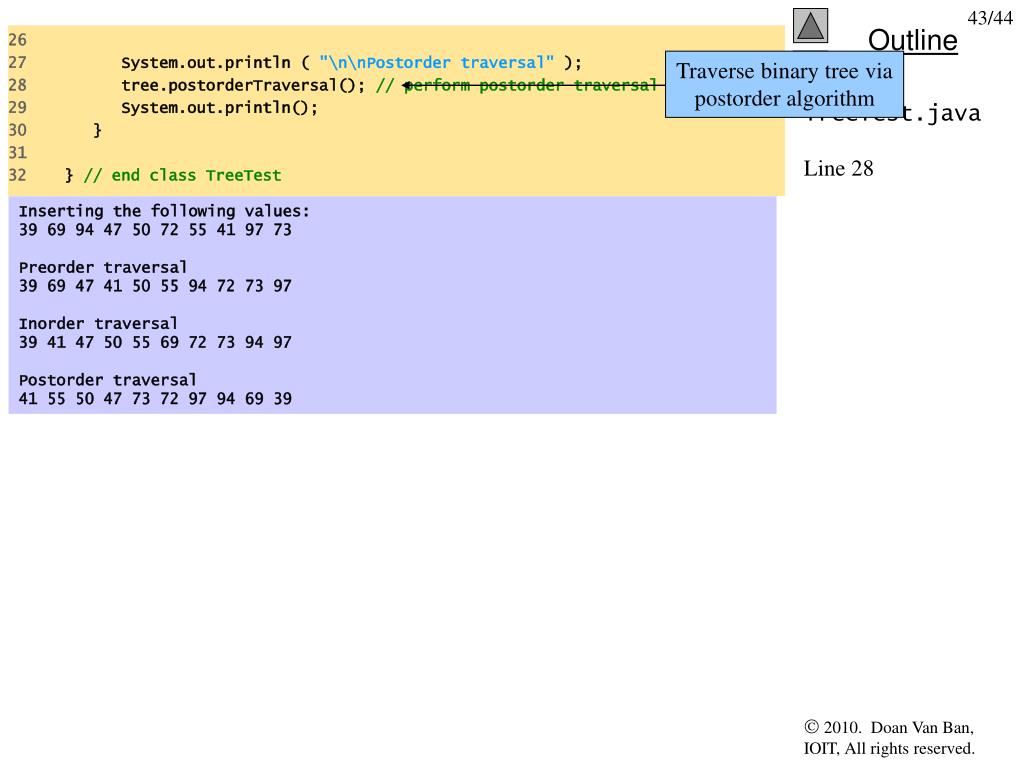Click inserted values row starting 39 69 94
The image size is (1024, 768).
point(155,230)
